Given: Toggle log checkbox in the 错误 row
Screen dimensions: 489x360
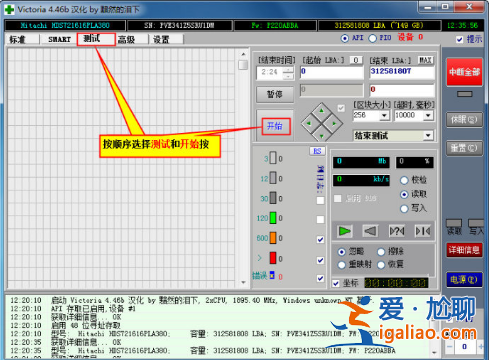Looking at the screenshot, I should (x=320, y=278).
